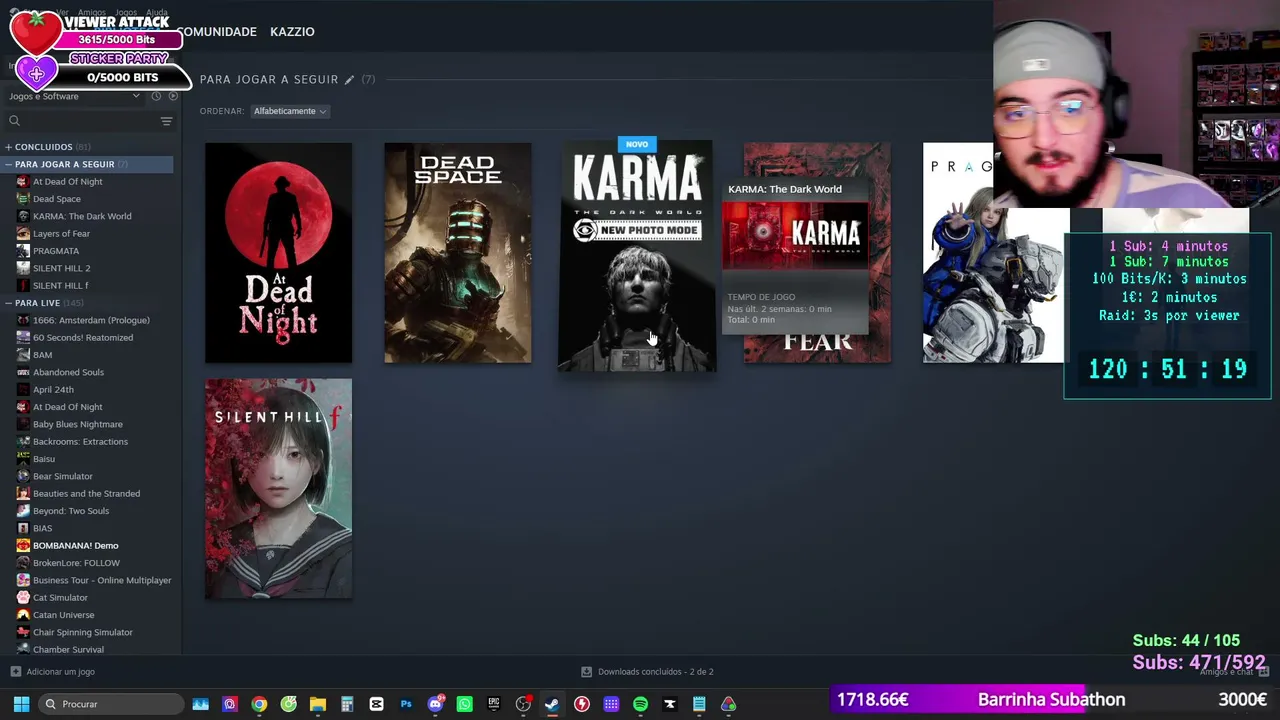The width and height of the screenshot is (1280, 720).
Task: Select Dead Space in the sidebar list
Action: coord(57,199)
